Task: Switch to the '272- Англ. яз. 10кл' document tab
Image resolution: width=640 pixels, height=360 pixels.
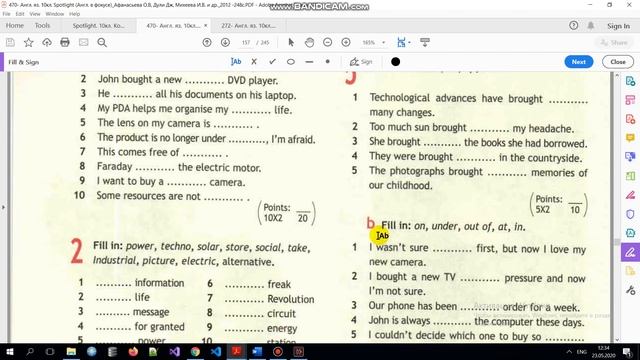Action: point(248,25)
